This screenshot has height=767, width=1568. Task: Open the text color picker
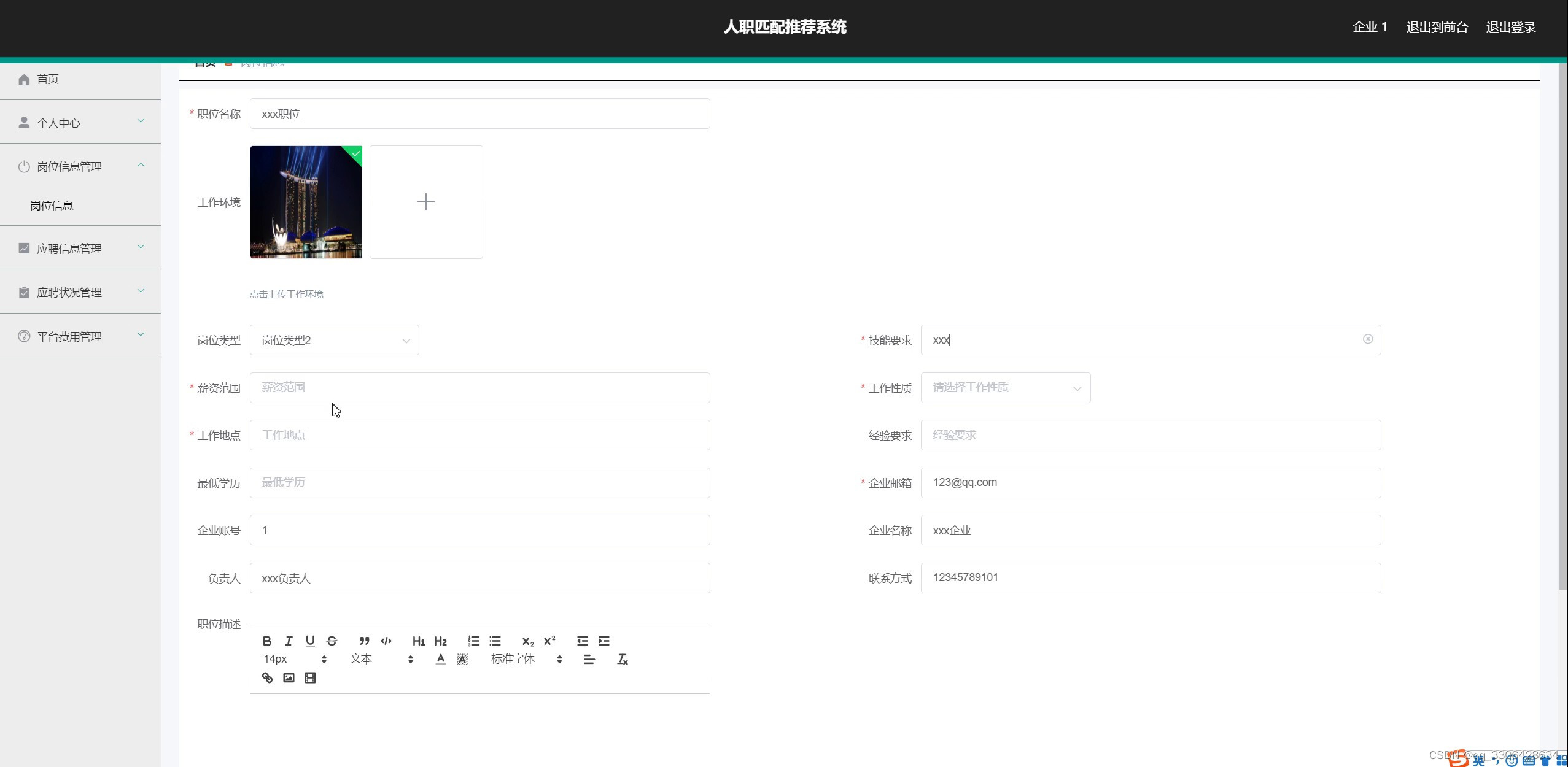pyautogui.click(x=440, y=659)
